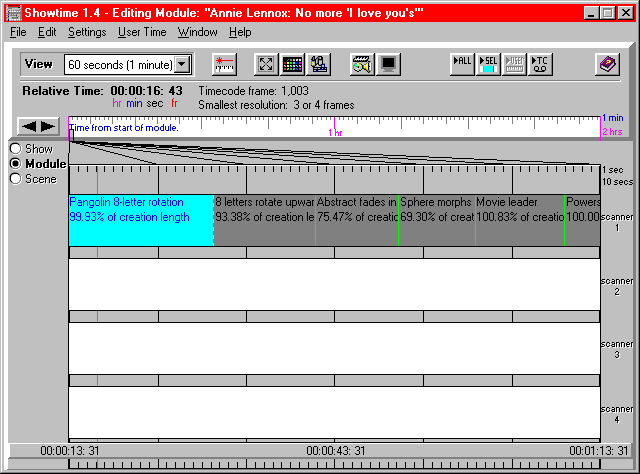Click the CD and speaker audio icon

click(362, 65)
